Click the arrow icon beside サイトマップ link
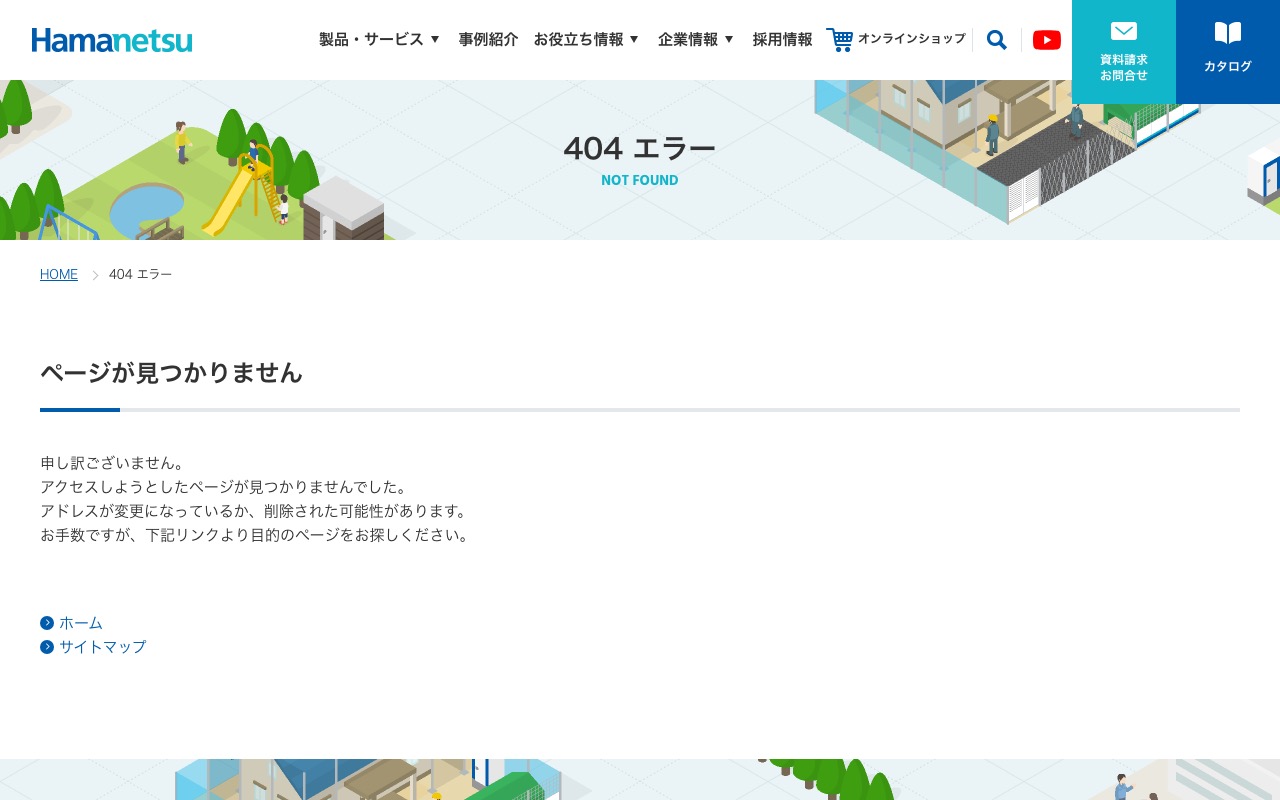Screen dimensions: 1280x800 coord(47,647)
